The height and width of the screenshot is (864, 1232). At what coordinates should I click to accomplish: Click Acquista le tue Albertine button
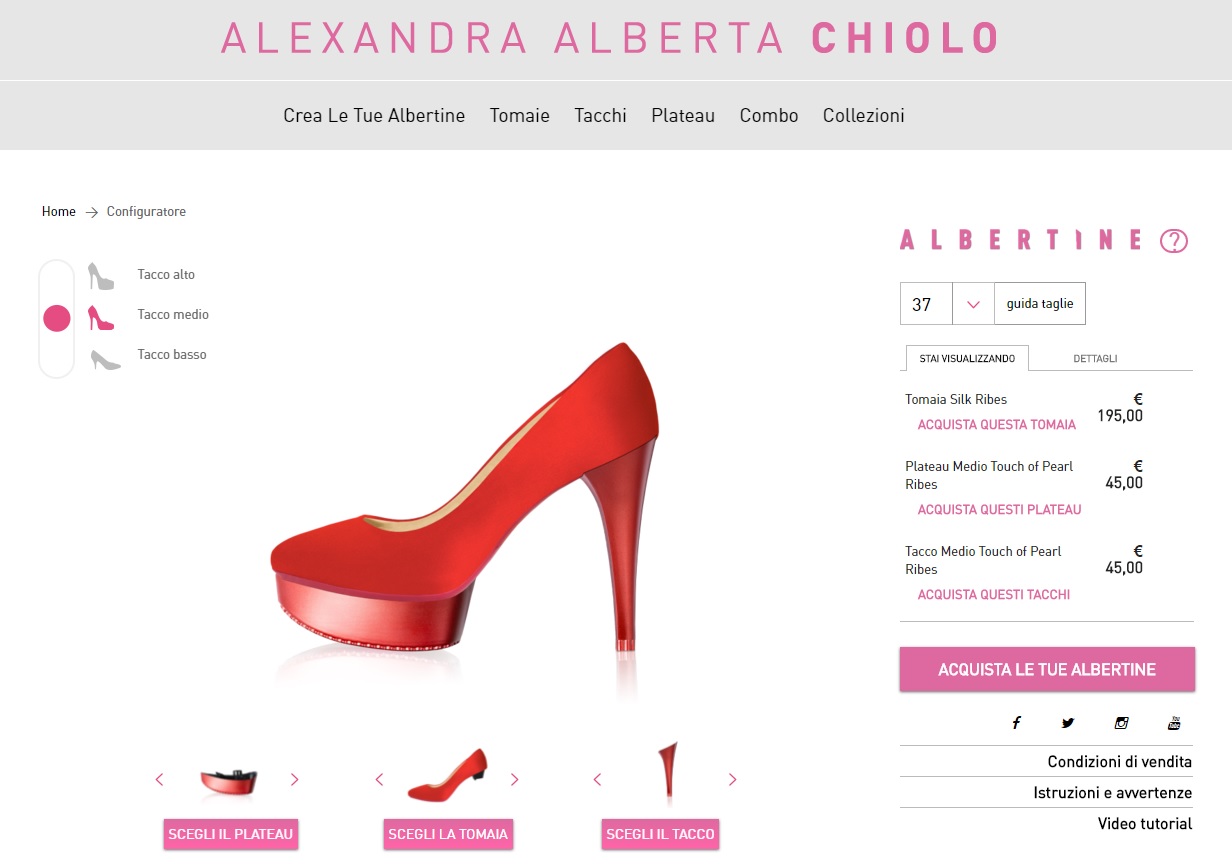click(x=1047, y=669)
